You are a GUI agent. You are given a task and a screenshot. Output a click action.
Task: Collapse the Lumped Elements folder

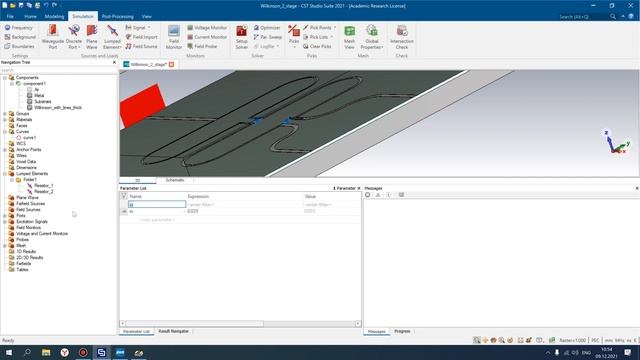click(5, 173)
